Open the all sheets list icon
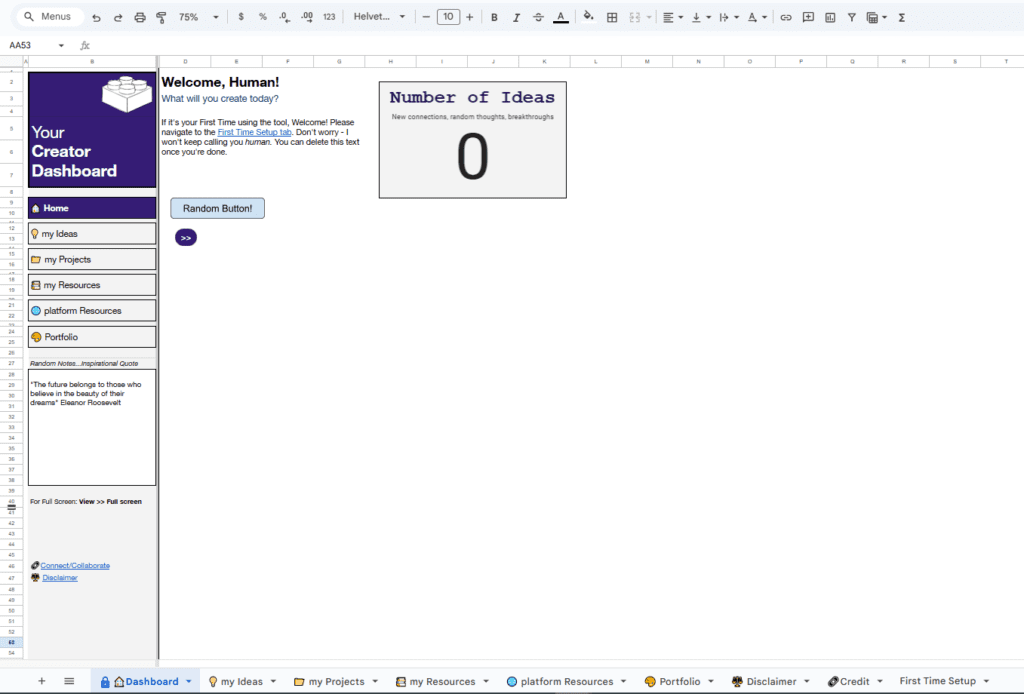The image size is (1024, 694). tap(69, 681)
